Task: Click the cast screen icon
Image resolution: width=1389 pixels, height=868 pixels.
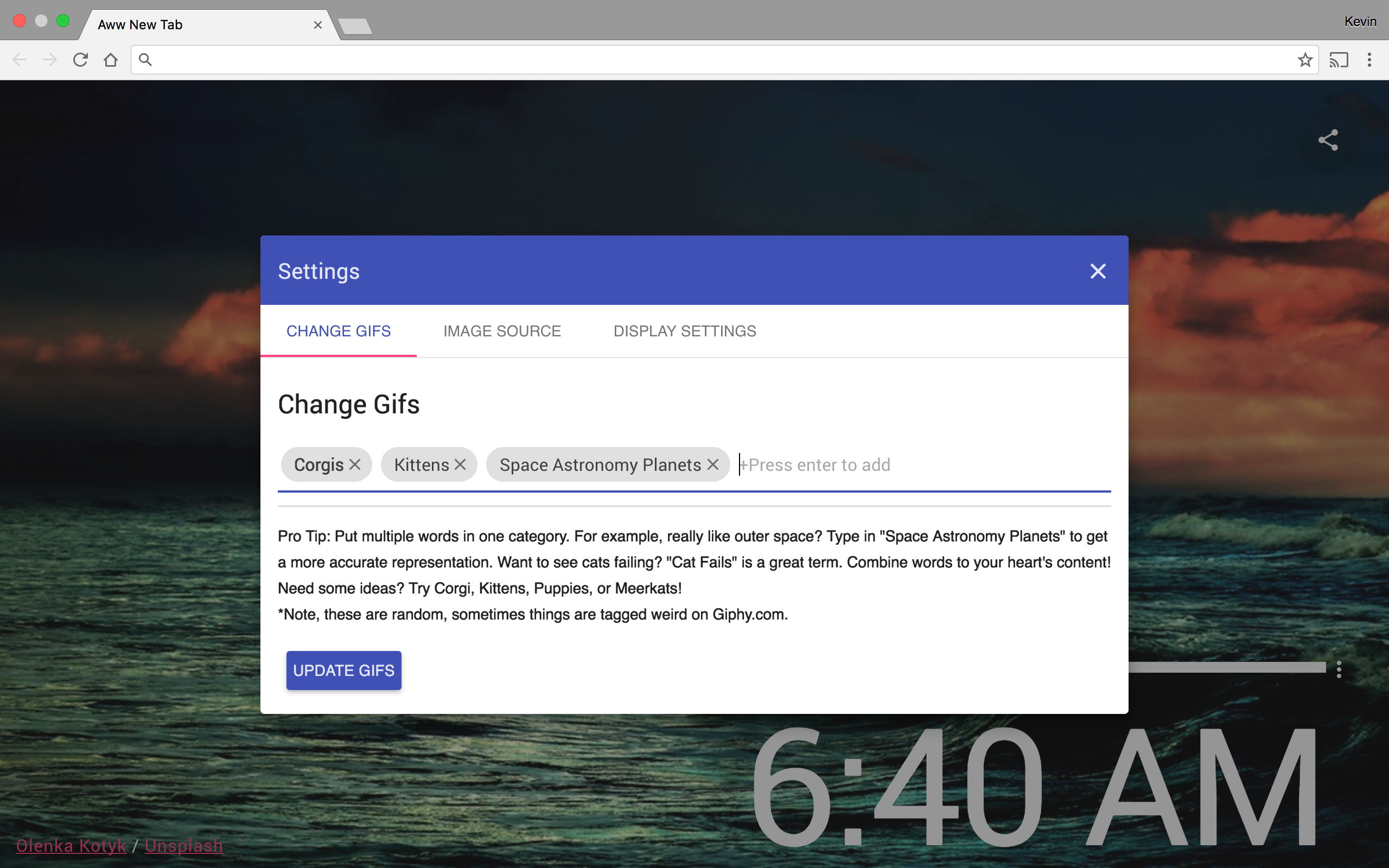Action: pyautogui.click(x=1339, y=60)
